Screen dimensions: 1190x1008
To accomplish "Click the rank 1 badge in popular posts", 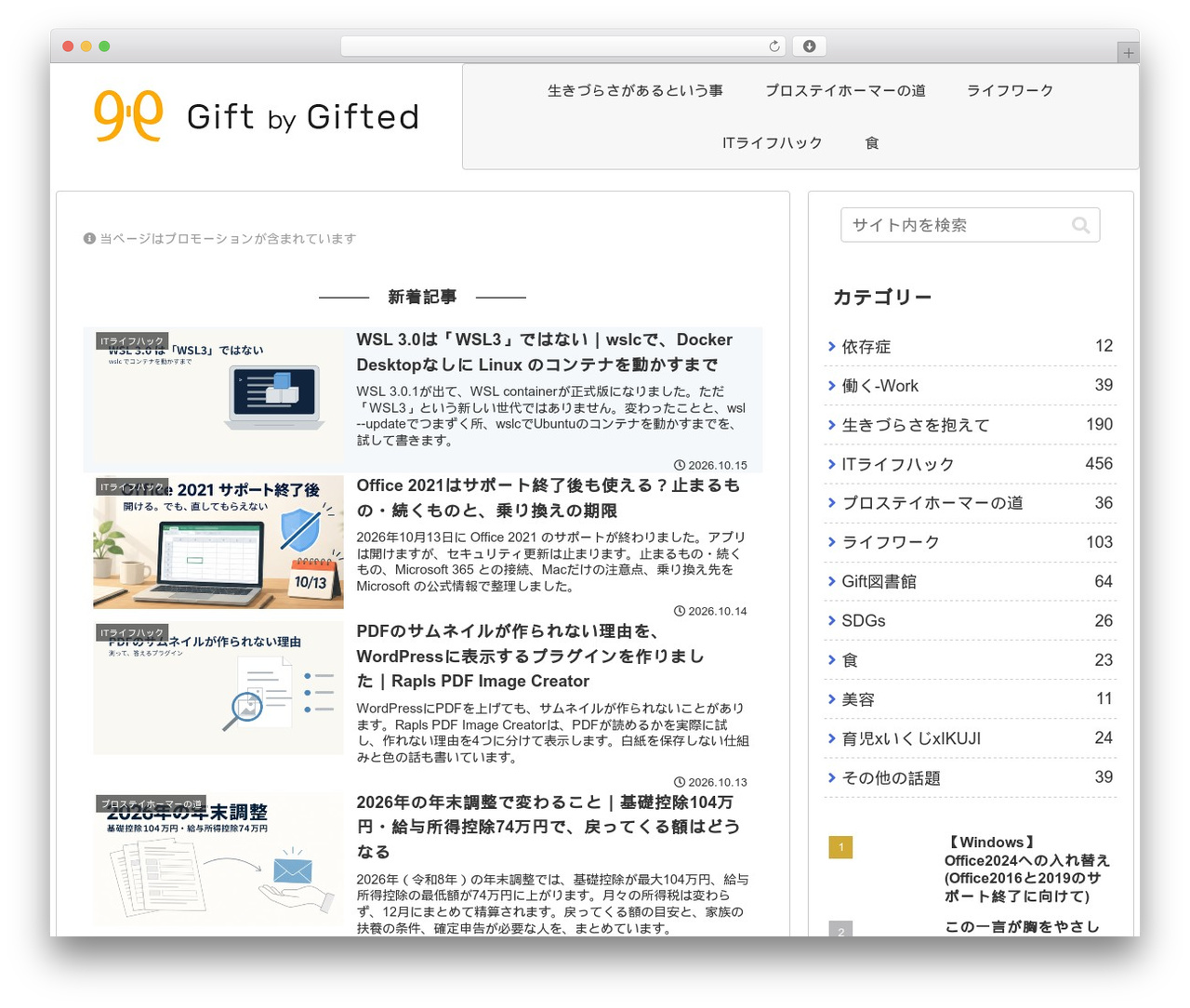I will (x=840, y=847).
